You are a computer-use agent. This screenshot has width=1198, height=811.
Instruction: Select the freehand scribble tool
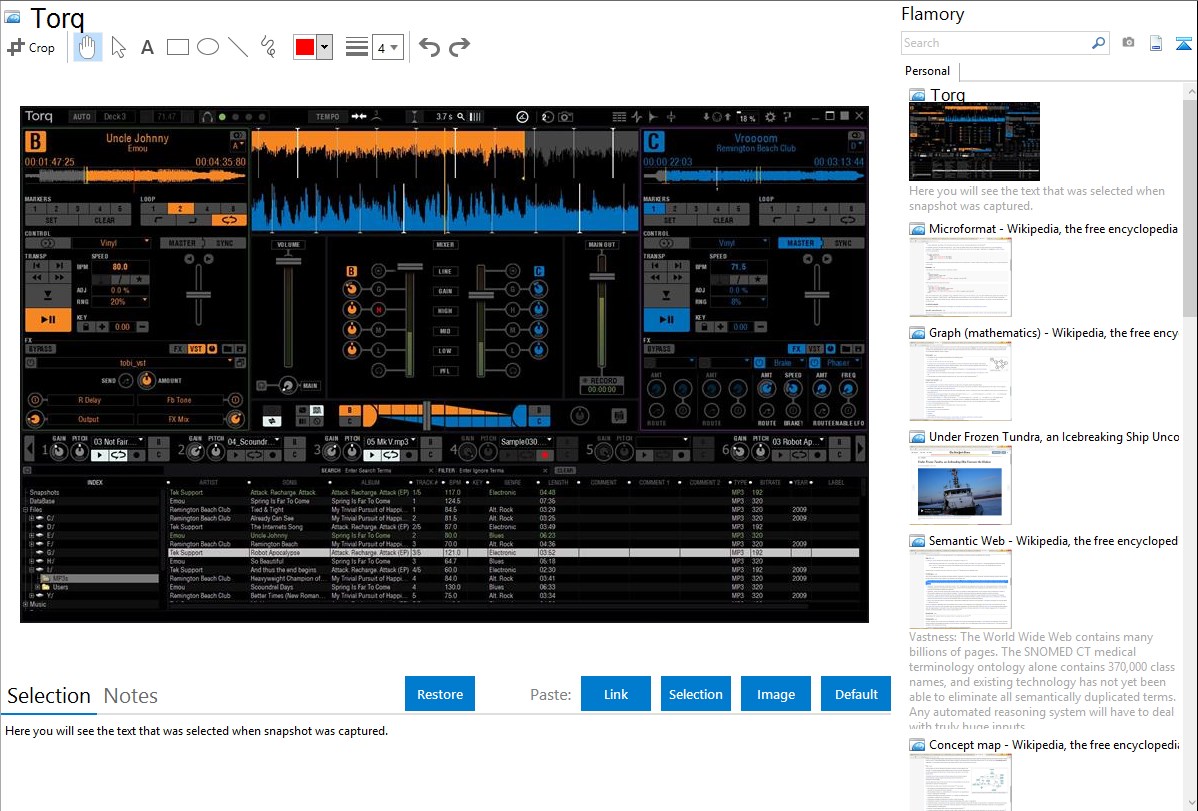pyautogui.click(x=268, y=47)
